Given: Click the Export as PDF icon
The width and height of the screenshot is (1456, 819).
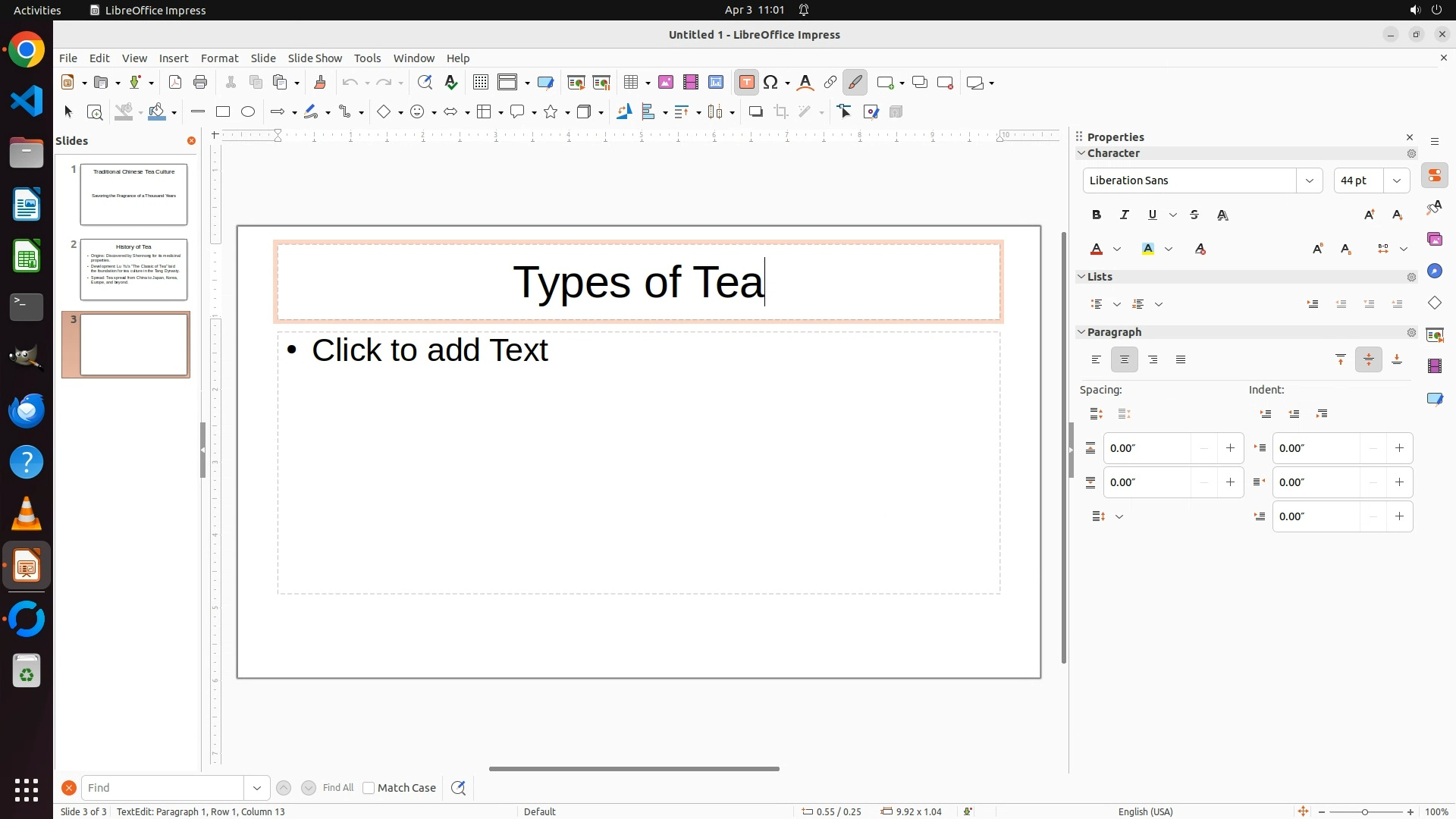Looking at the screenshot, I should pyautogui.click(x=175, y=83).
